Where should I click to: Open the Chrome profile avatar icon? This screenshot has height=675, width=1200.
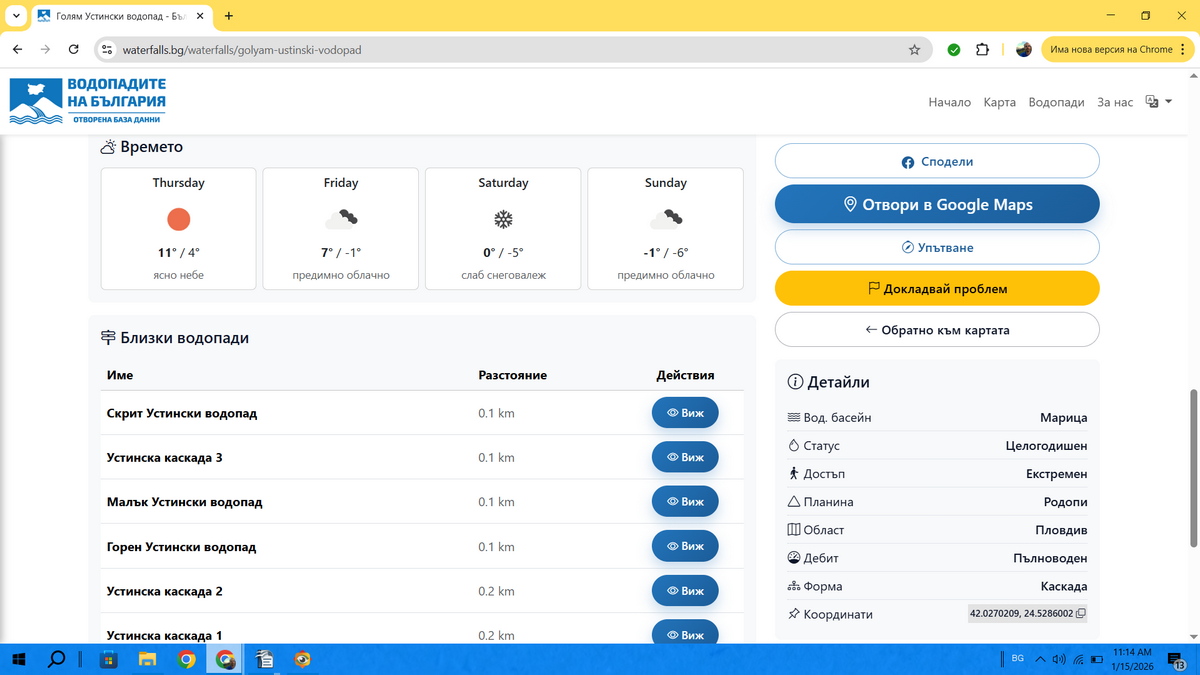1023,49
